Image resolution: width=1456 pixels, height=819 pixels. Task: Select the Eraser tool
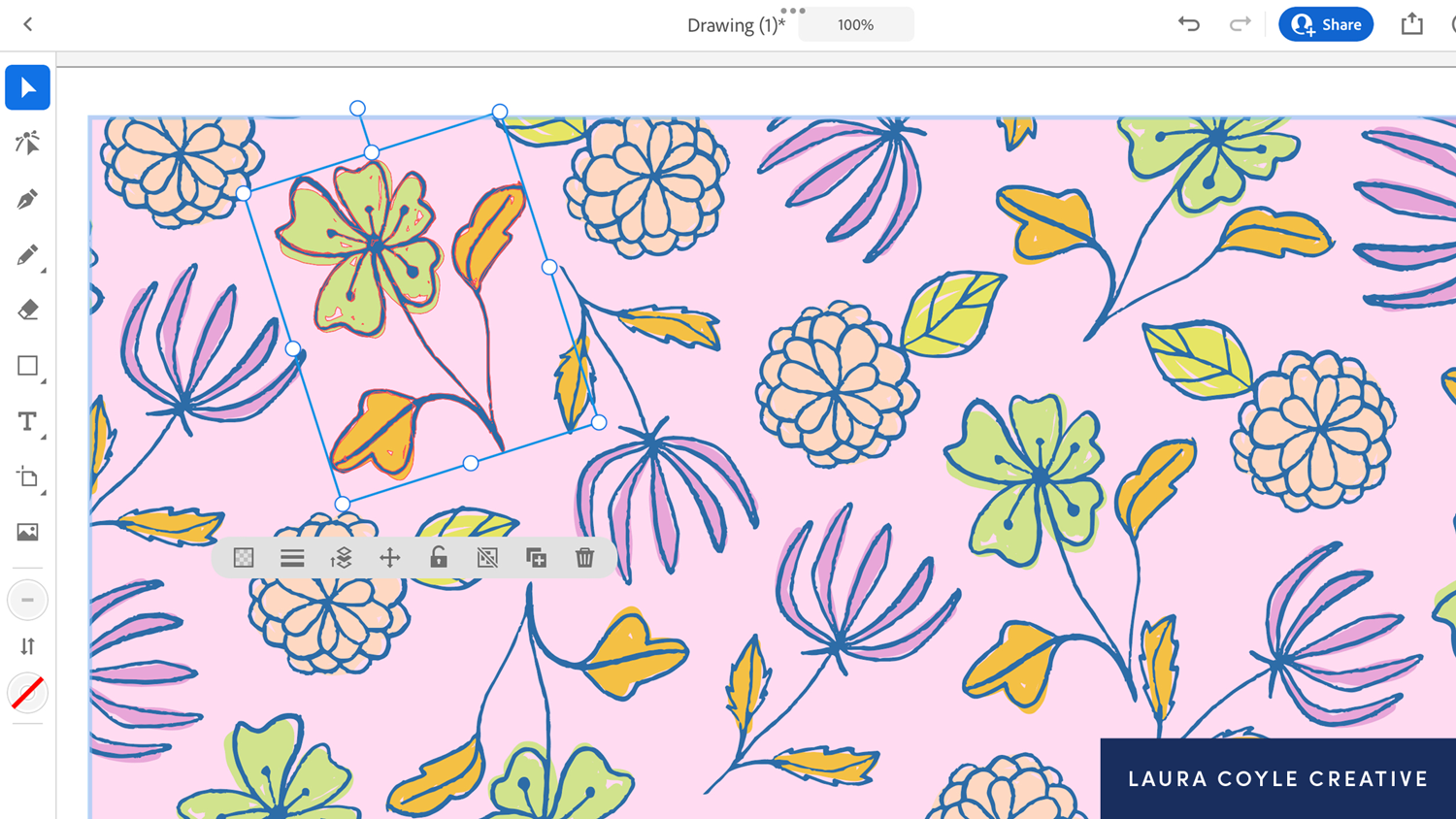click(x=27, y=309)
